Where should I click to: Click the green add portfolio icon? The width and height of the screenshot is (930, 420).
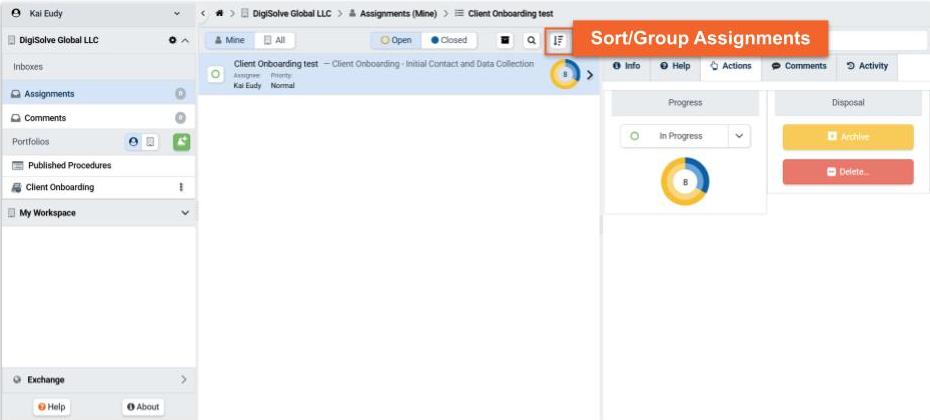181,142
